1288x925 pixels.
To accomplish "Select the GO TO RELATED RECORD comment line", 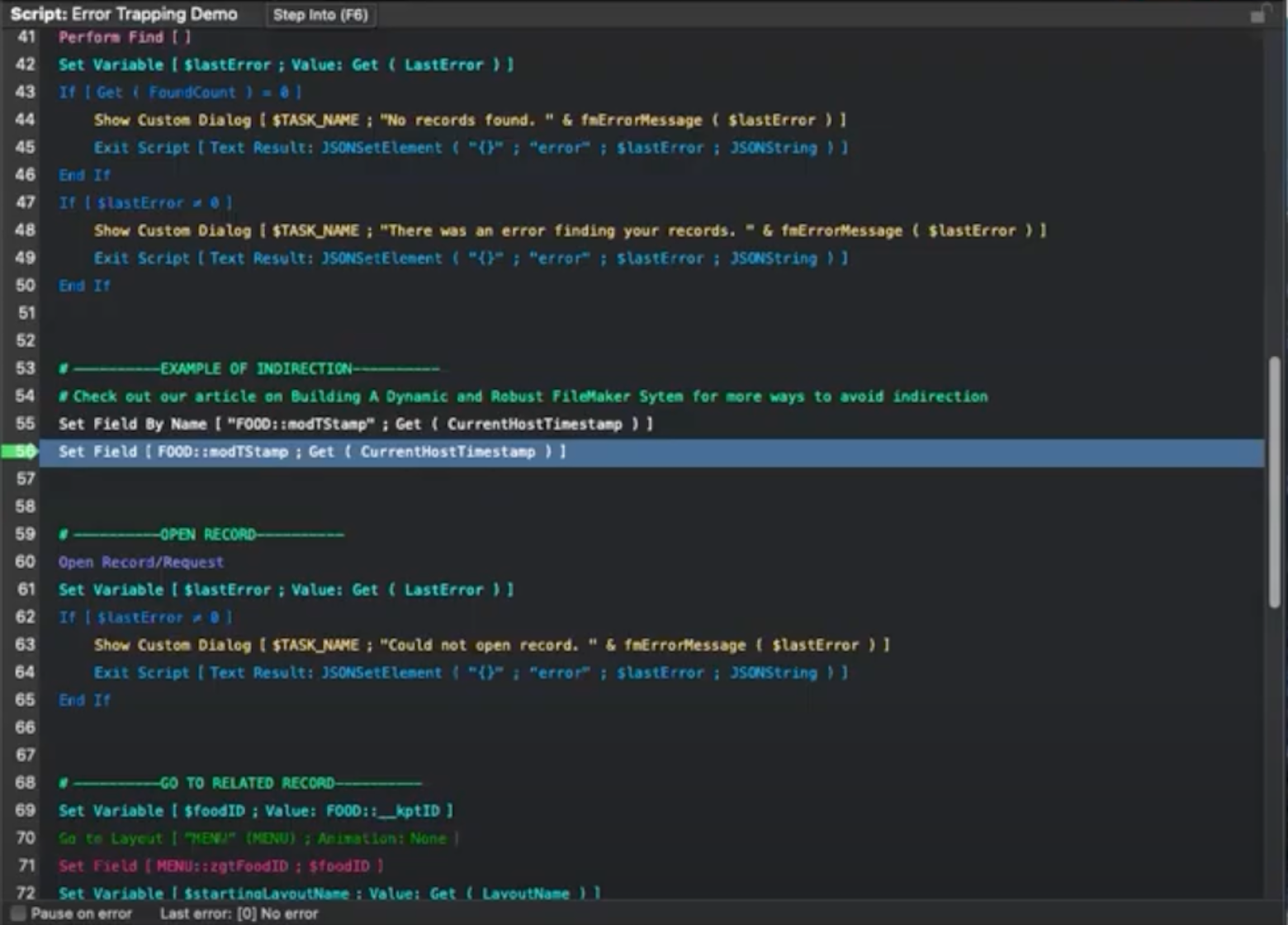I will 651,783.
